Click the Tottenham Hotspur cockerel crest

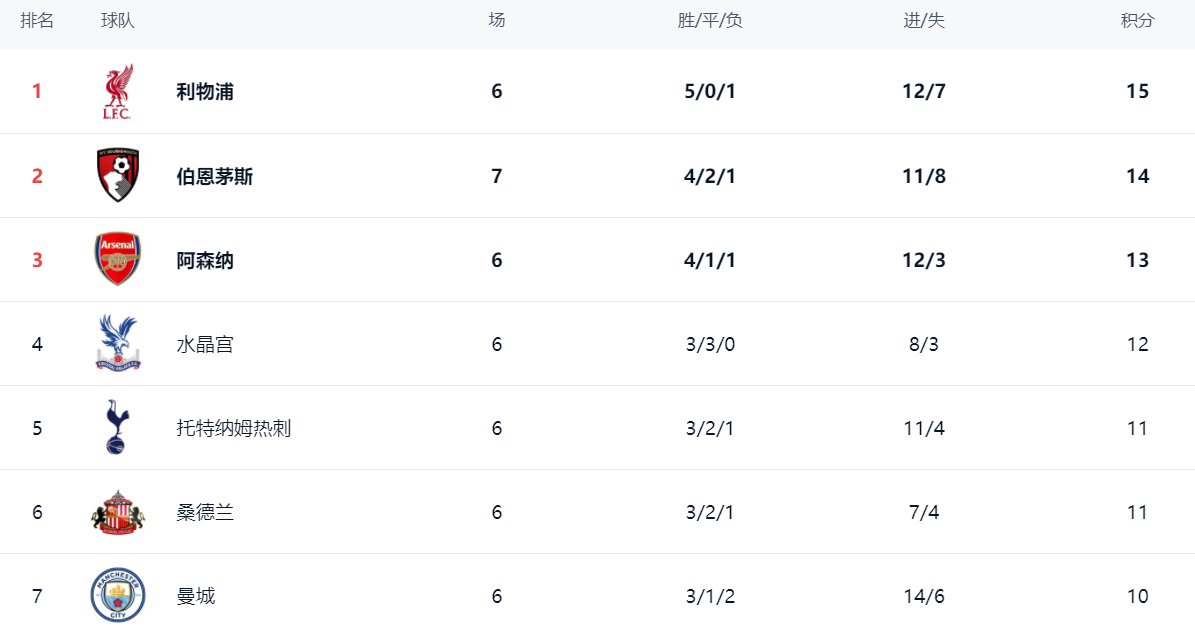click(117, 428)
